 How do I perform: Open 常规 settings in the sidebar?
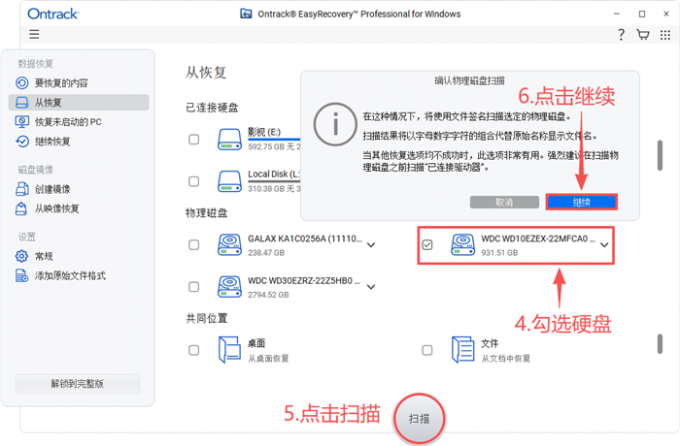(x=78, y=256)
